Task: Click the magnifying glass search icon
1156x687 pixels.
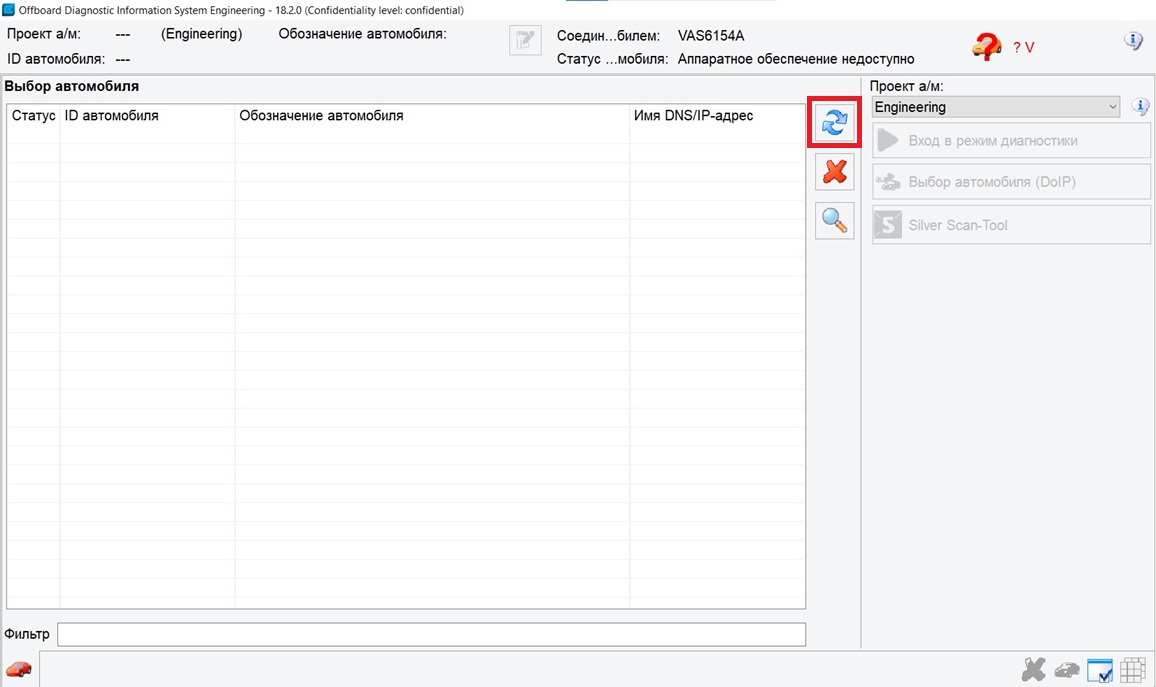Action: pyautogui.click(x=834, y=221)
